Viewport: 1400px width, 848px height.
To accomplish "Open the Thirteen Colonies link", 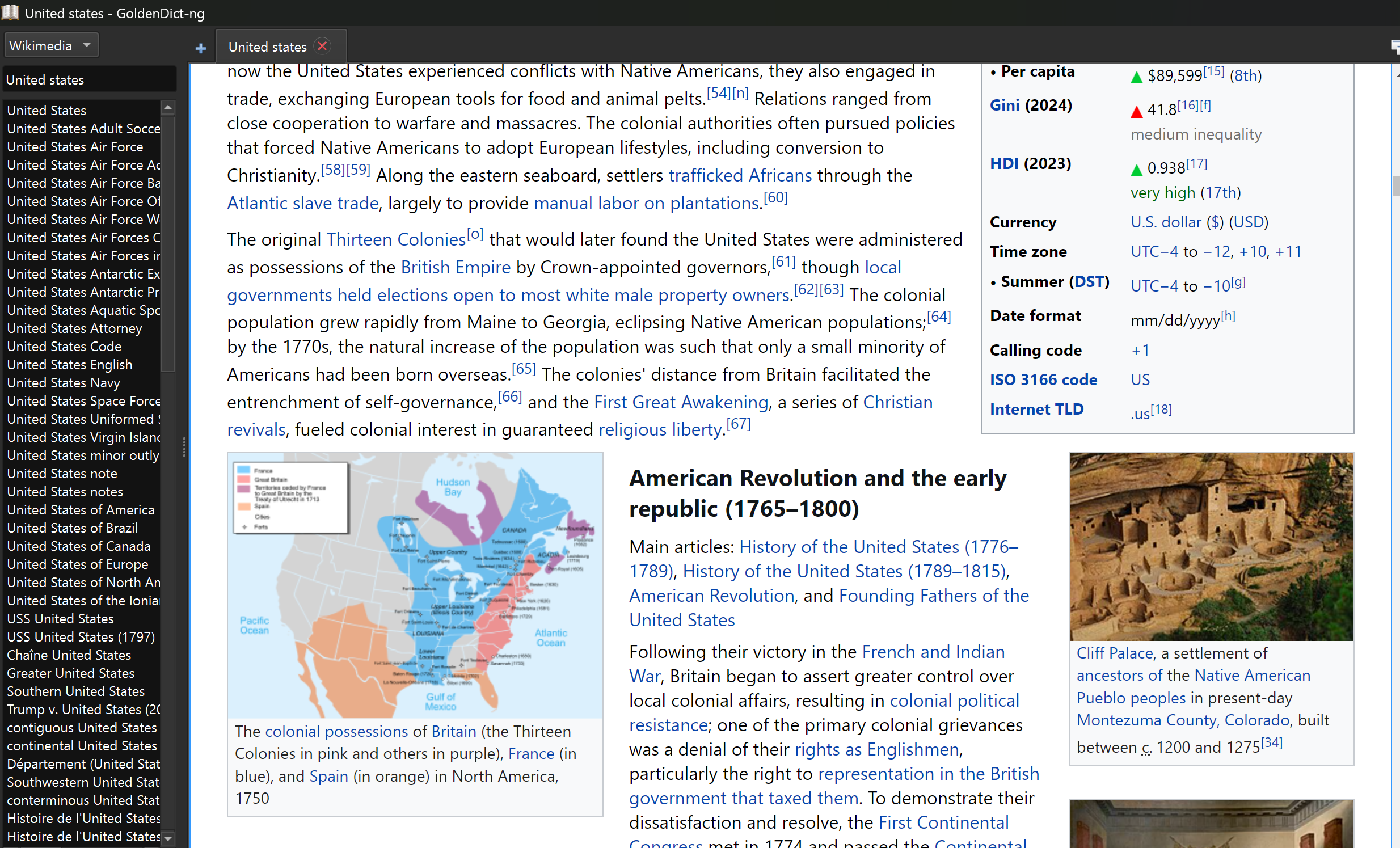I will 395,240.
